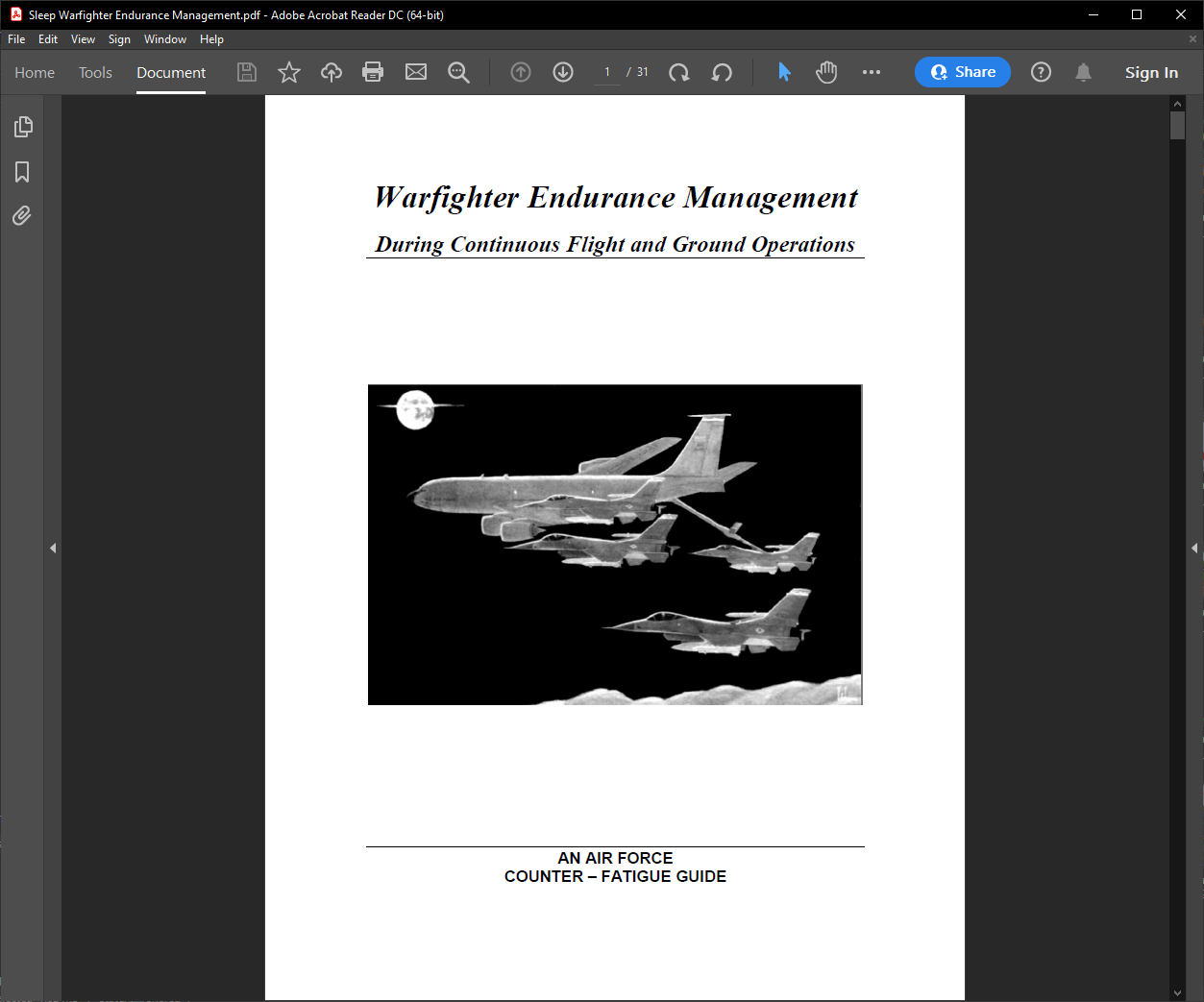Switch to the Tools tab
The height and width of the screenshot is (1002, 1204).
pos(95,72)
